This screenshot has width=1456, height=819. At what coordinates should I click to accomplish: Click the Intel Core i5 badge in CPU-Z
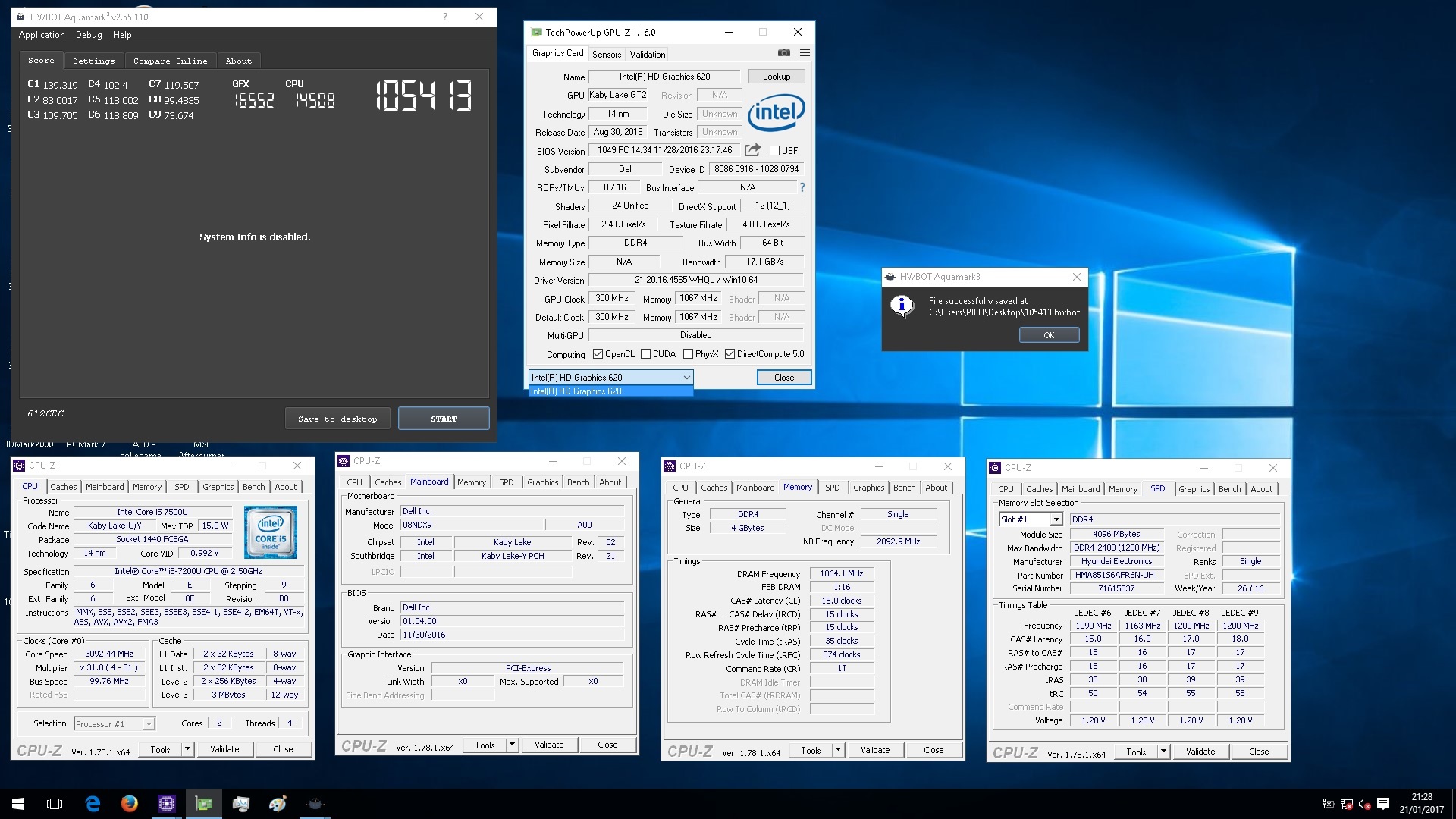271,532
